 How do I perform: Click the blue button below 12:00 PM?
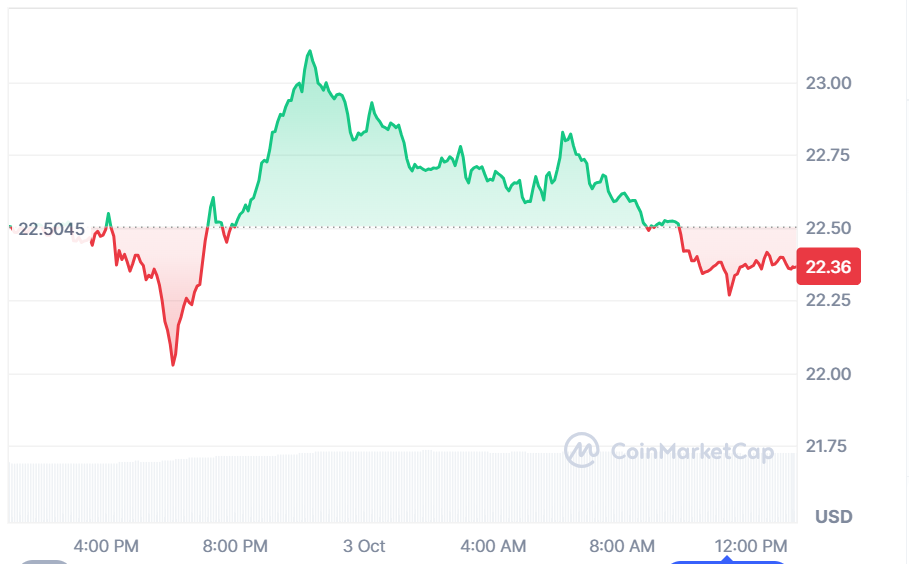coord(727,561)
